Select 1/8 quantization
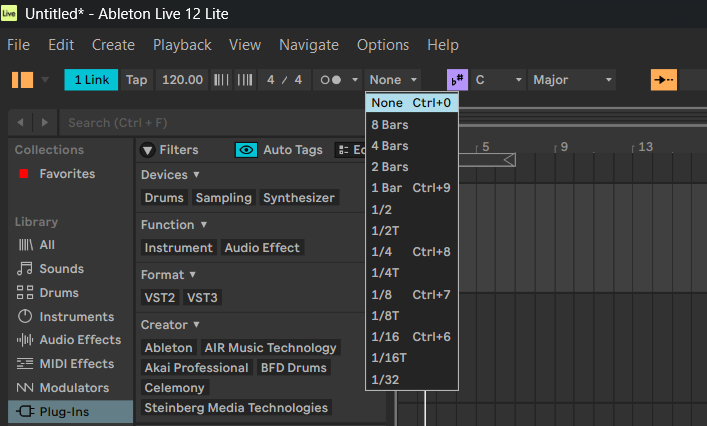 point(412,294)
